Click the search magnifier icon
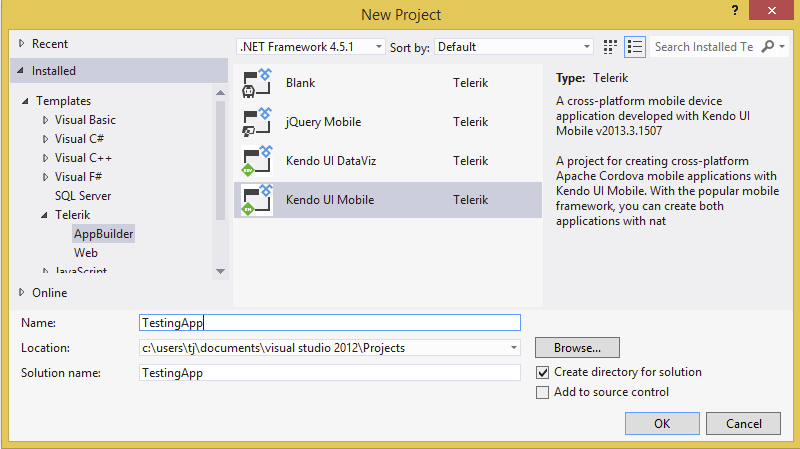800x449 pixels. coord(768,46)
